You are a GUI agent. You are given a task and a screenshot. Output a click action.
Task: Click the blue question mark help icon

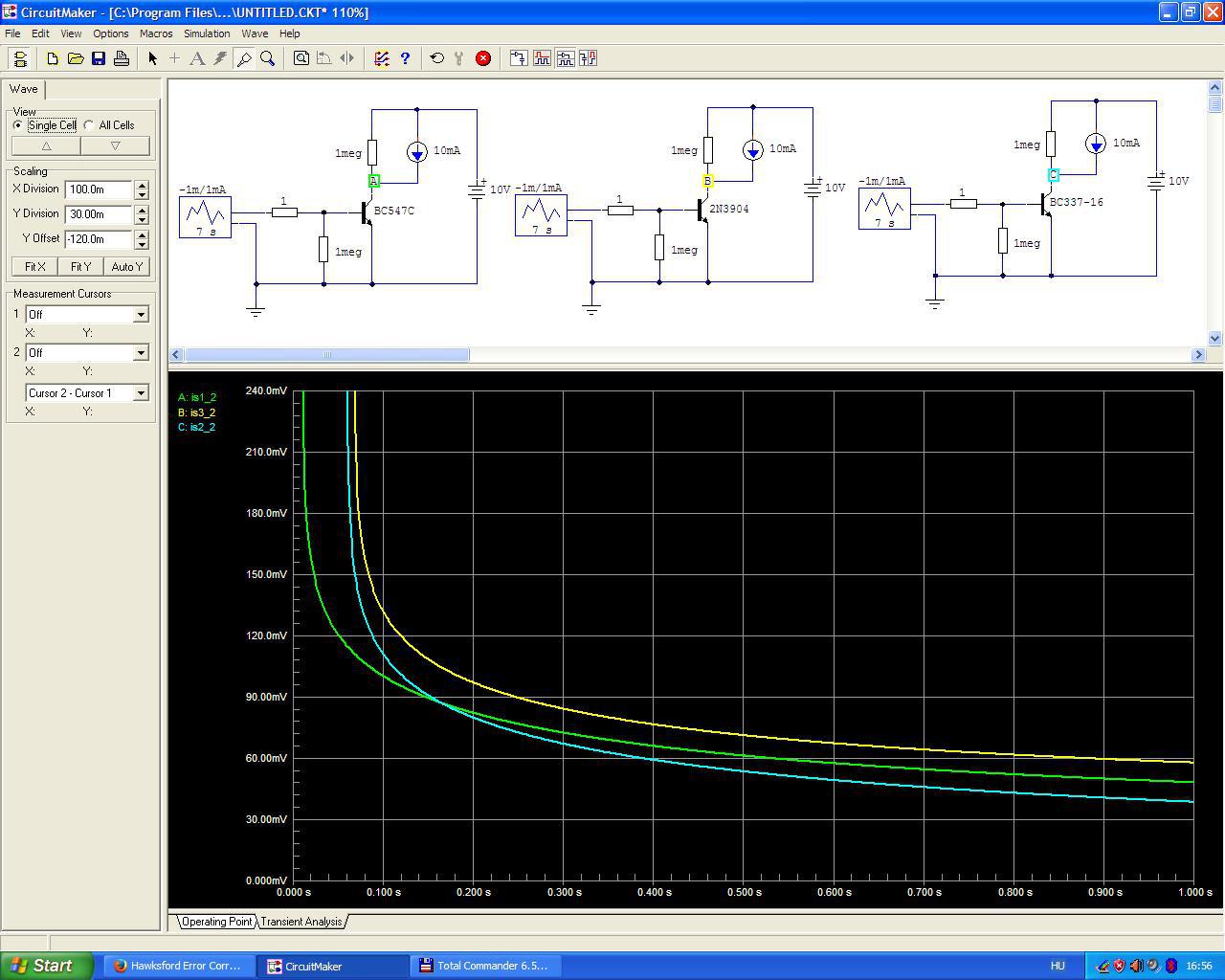click(405, 58)
